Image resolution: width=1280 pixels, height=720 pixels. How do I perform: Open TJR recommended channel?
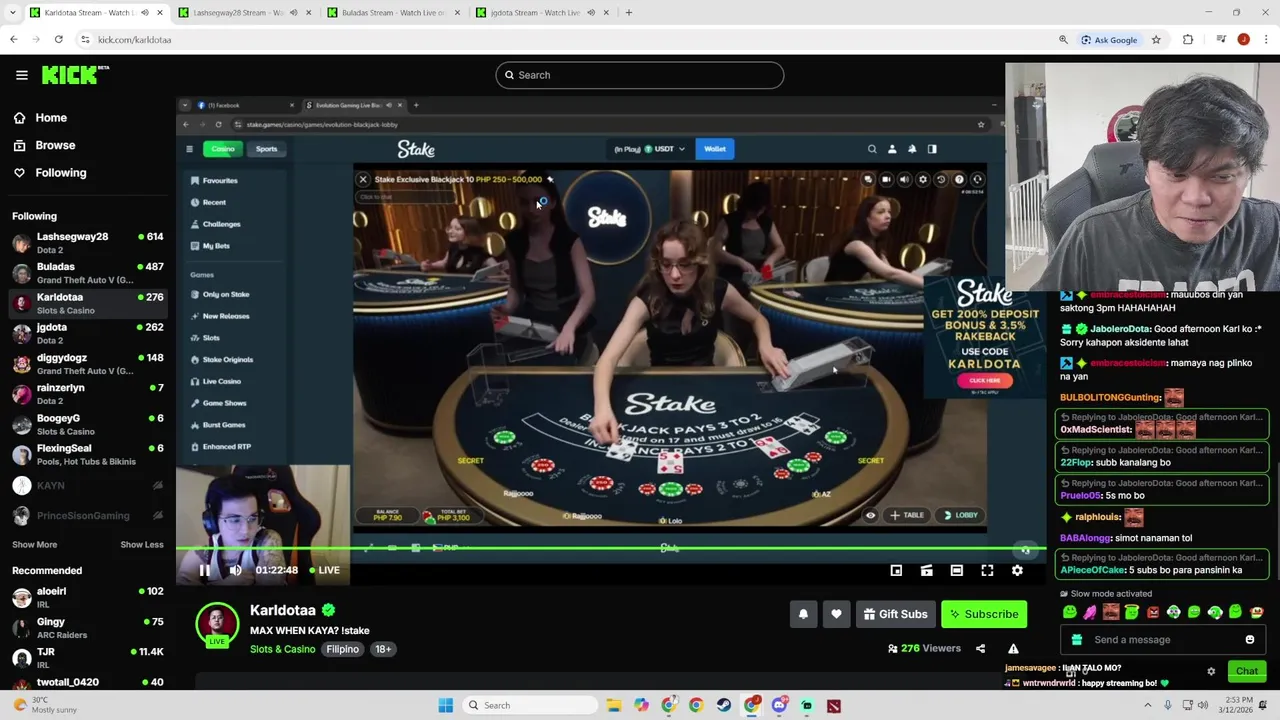pyautogui.click(x=88, y=657)
